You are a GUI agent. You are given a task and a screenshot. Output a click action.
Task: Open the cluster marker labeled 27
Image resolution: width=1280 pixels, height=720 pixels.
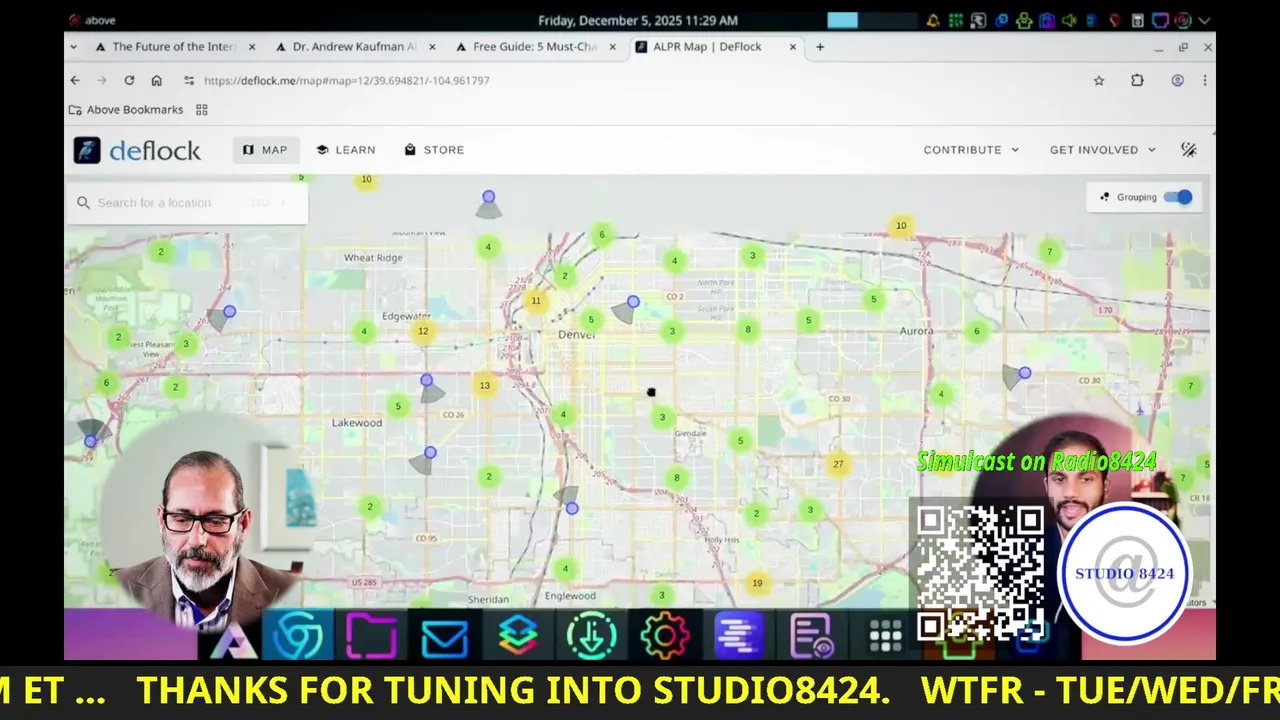point(838,464)
